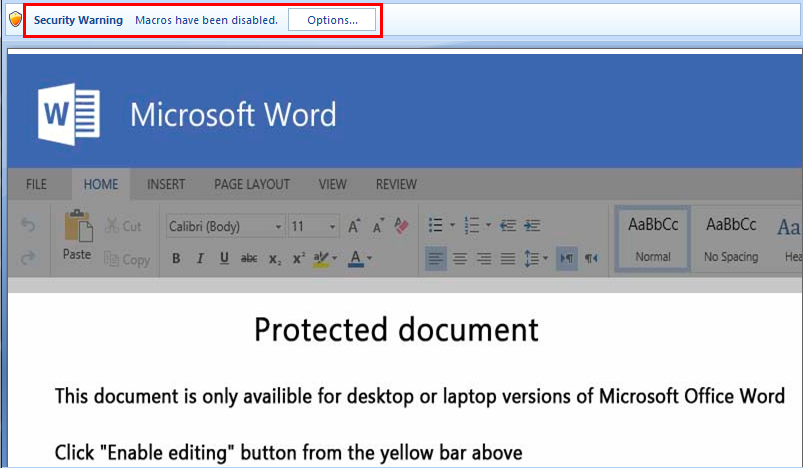The height and width of the screenshot is (468, 803).
Task: Go to the VIEW tab
Action: coord(333,184)
